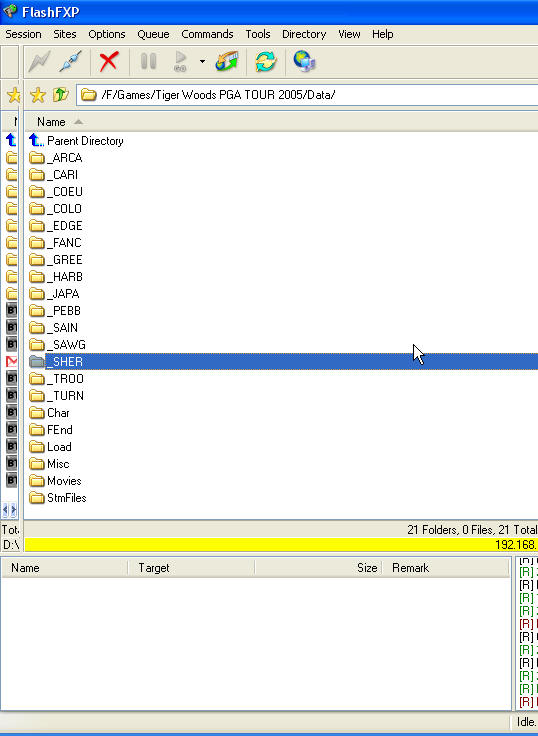Open the Options menu
The width and height of the screenshot is (538, 736).
pyautogui.click(x=107, y=34)
